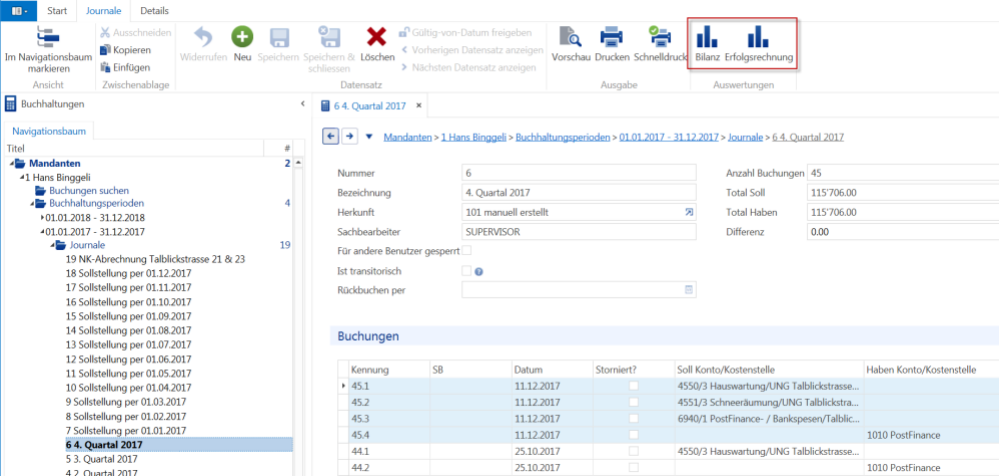Switch to the Details ribbon tab
999x476 pixels.
pos(155,11)
